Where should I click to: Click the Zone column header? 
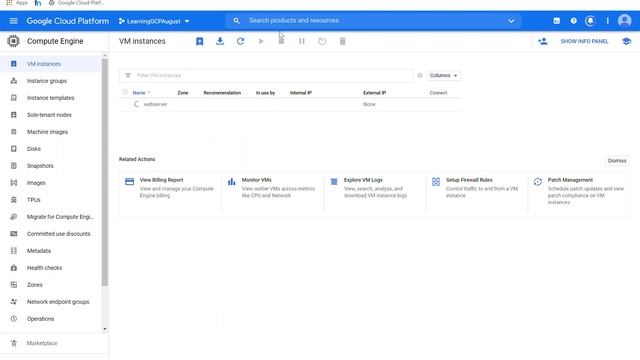tap(183, 93)
